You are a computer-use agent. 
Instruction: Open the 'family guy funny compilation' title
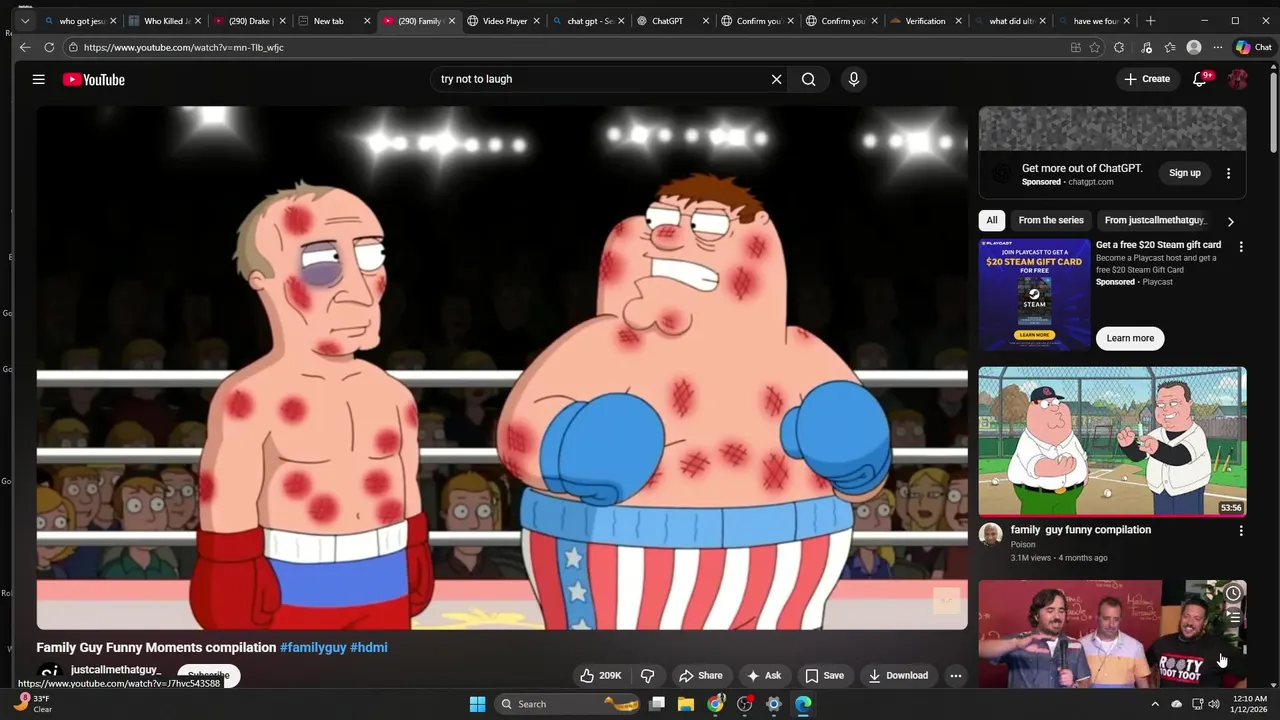pos(1080,530)
